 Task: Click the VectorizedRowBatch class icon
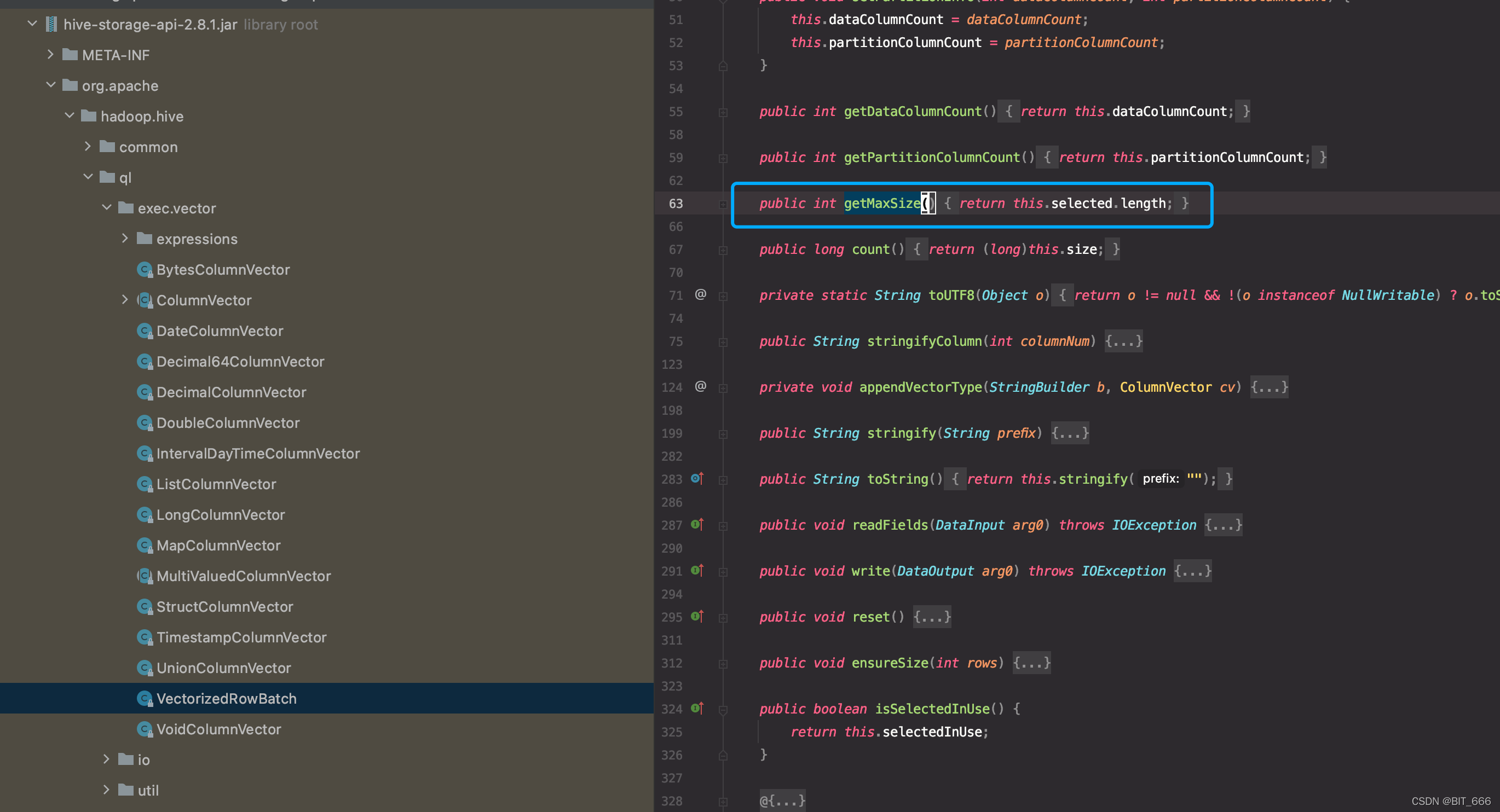pyautogui.click(x=145, y=698)
